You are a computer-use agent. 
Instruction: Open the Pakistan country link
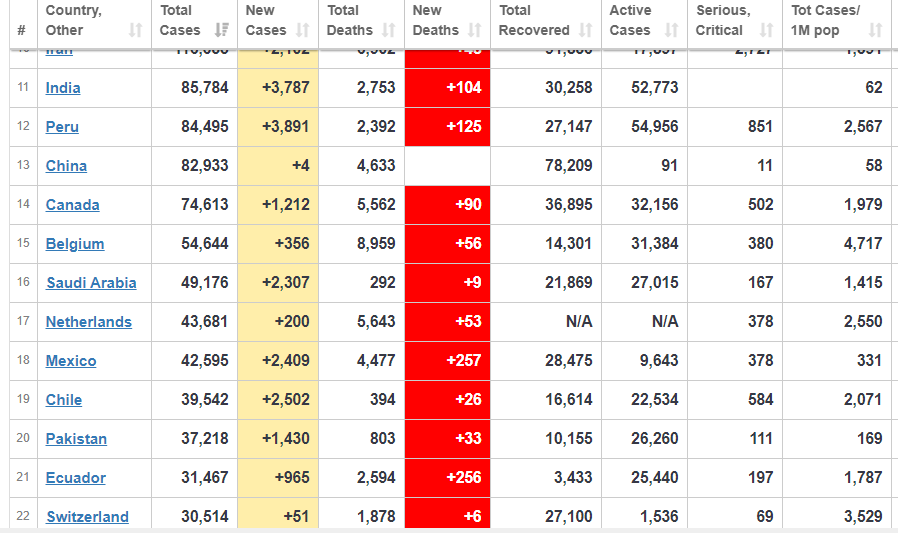point(76,438)
